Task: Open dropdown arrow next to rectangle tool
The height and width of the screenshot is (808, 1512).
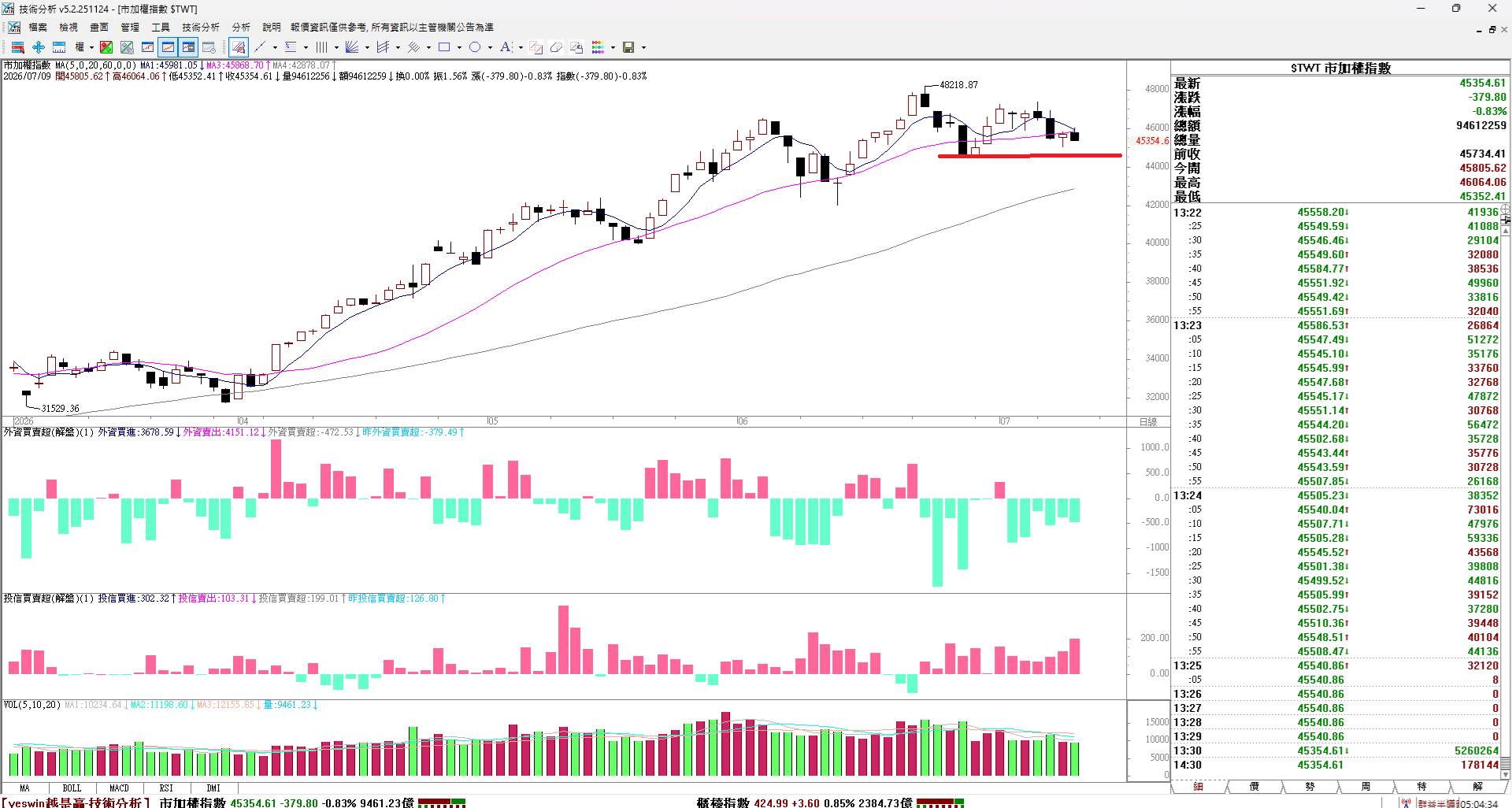Action: (x=459, y=47)
